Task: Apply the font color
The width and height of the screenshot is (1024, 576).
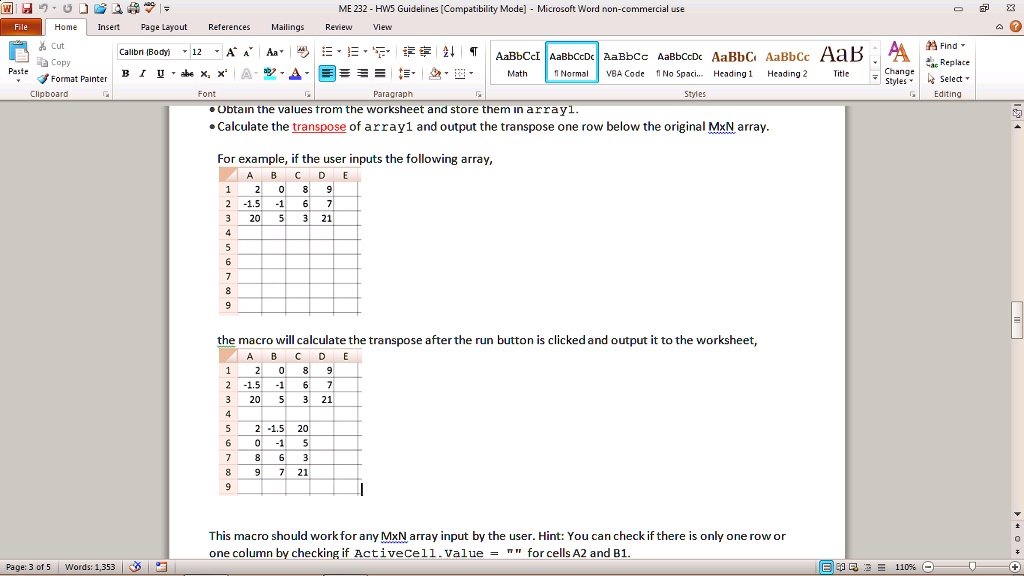Action: click(295, 74)
